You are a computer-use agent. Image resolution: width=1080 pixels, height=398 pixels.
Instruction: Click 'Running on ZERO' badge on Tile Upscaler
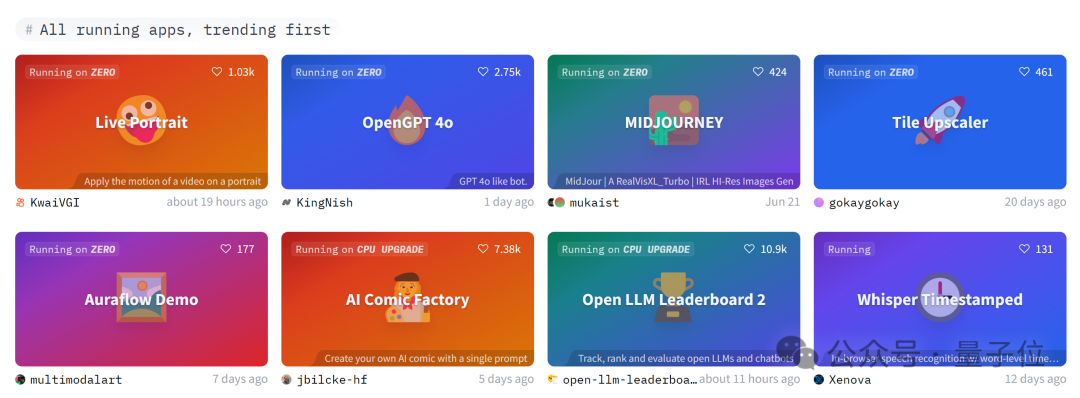tap(871, 72)
